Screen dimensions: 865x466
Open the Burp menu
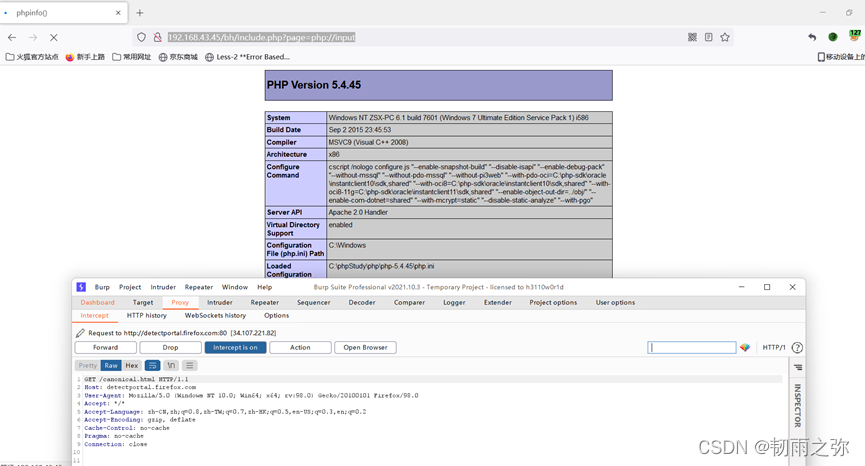click(102, 287)
